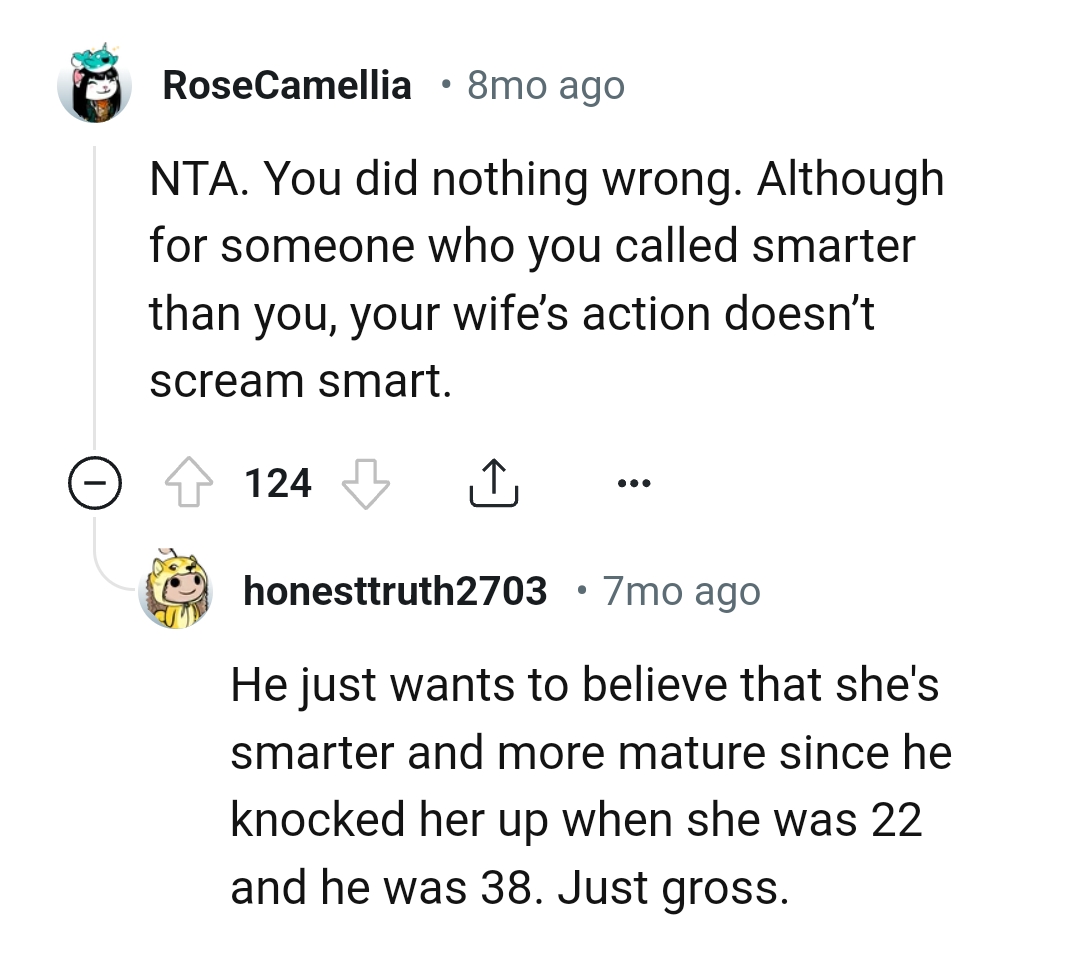Screen dimensions: 1079x958
Task: Open RoseCamellia's profile
Action: [286, 85]
